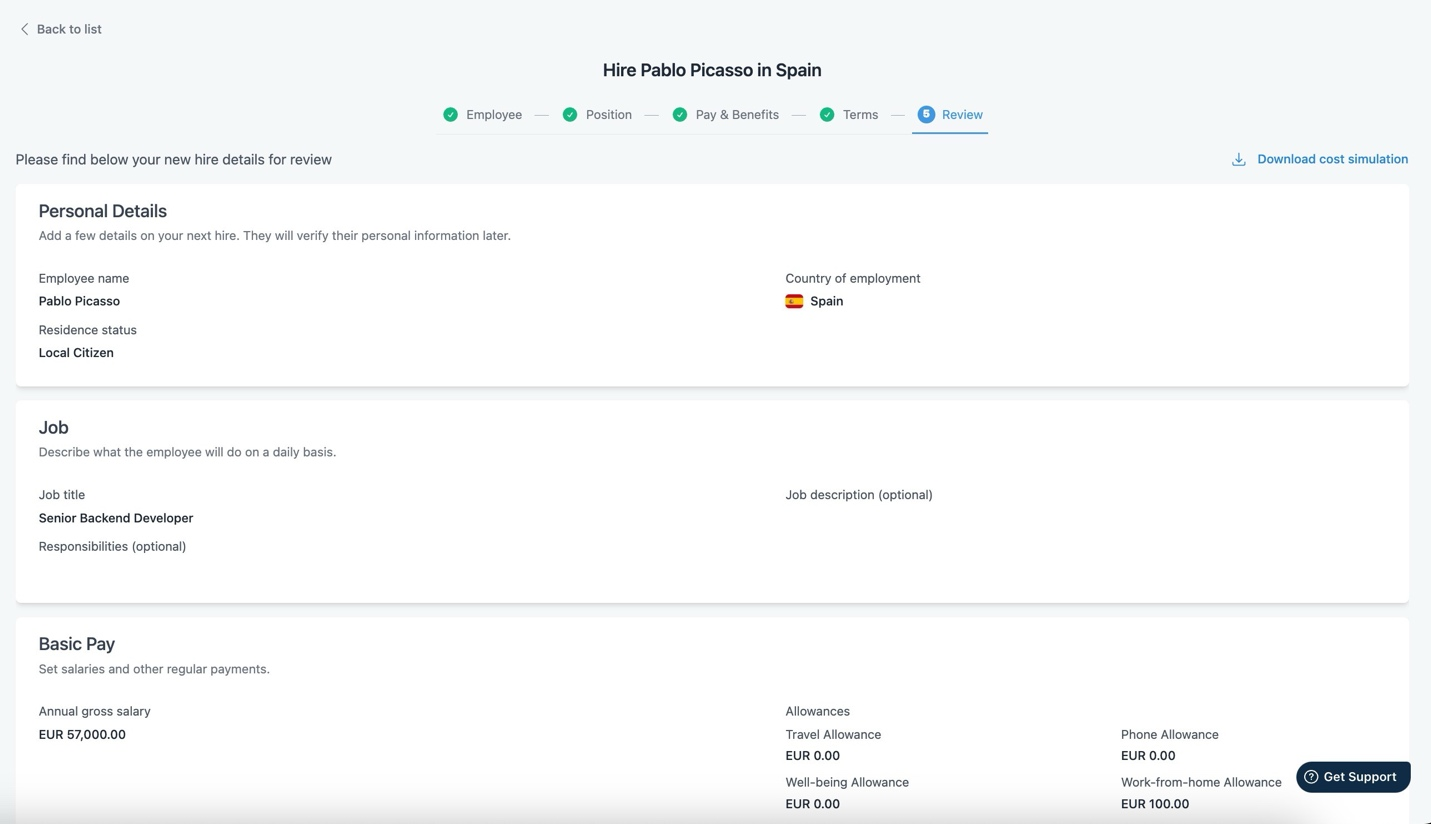Download the cost simulation
Screen dimensions: 1431x824
pyautogui.click(x=1332, y=159)
